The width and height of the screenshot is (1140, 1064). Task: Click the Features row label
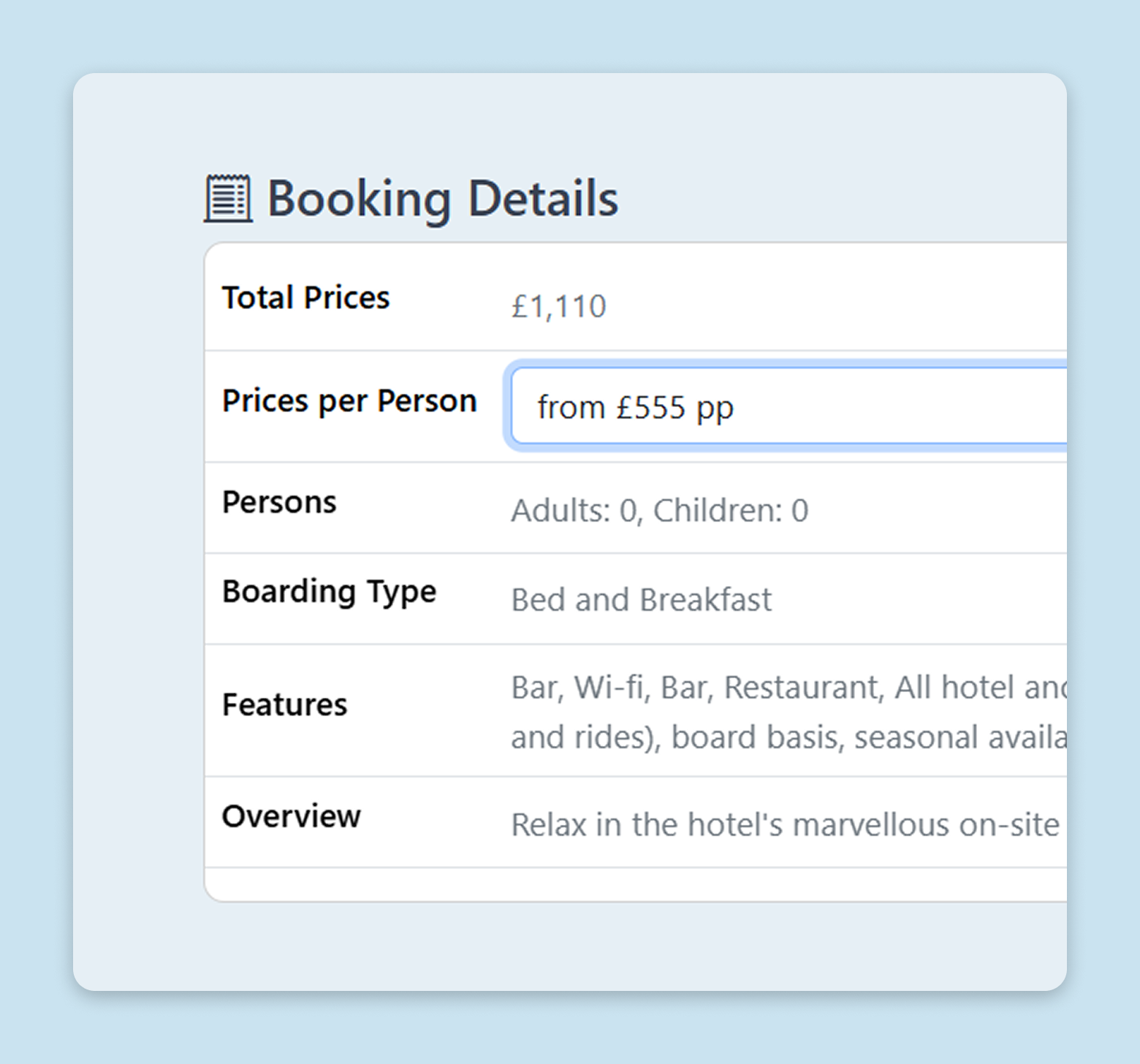point(284,704)
